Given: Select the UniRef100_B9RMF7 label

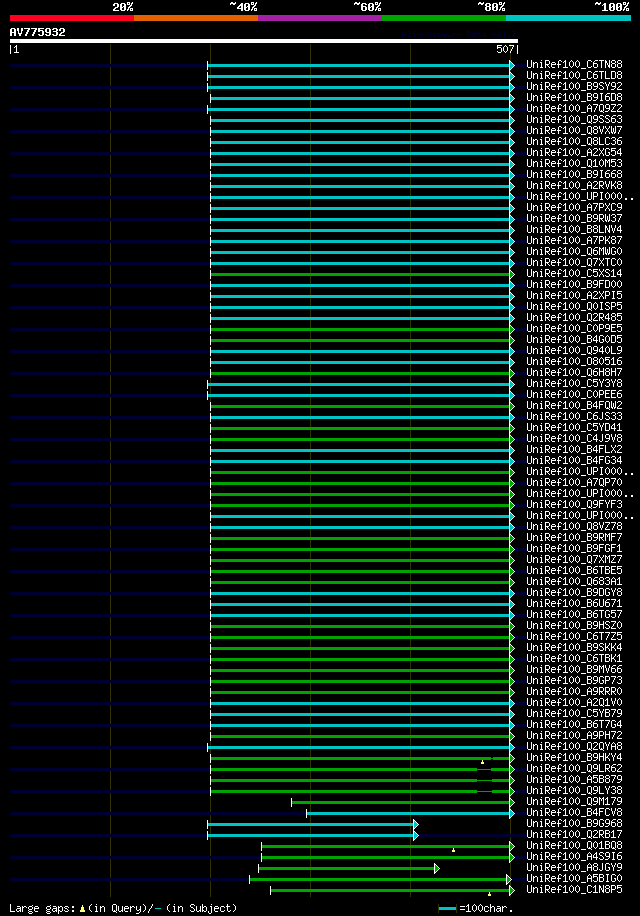Looking at the screenshot, I should point(574,537).
